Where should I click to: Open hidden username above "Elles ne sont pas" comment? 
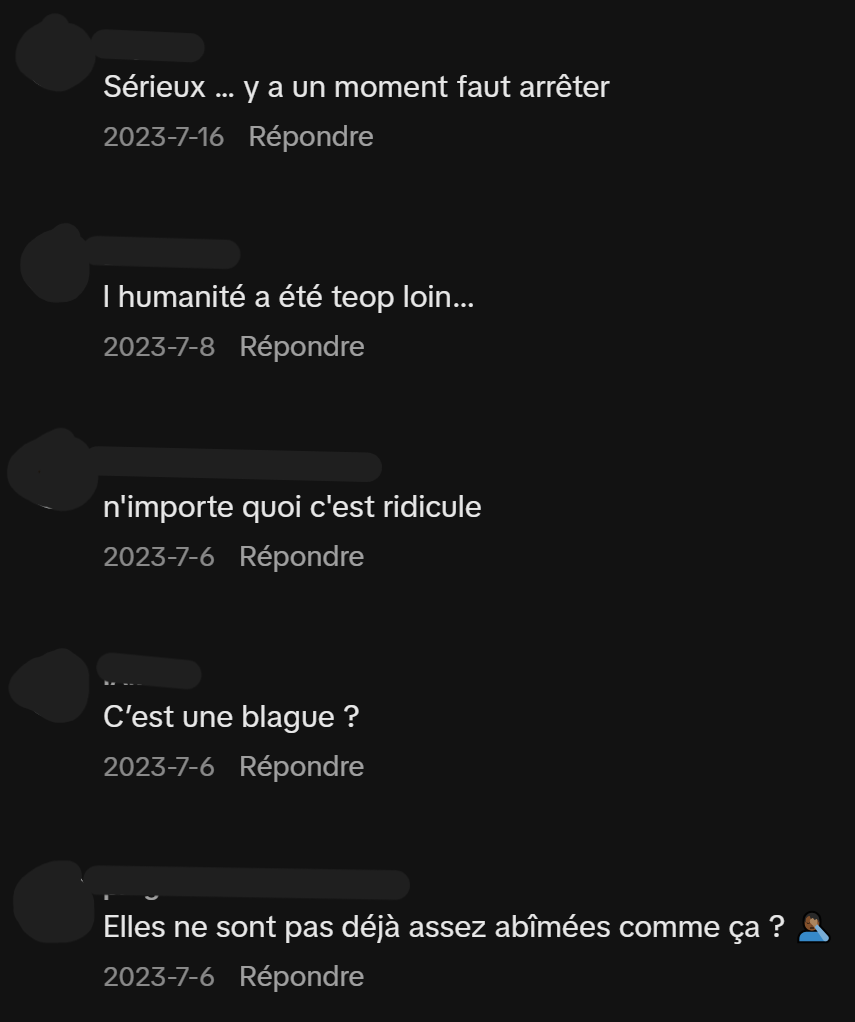click(x=246, y=883)
